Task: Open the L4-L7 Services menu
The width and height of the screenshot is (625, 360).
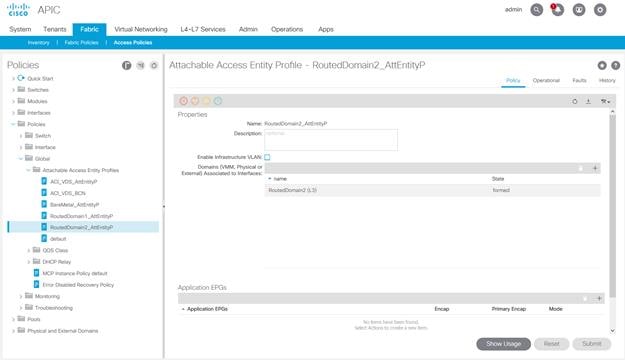Action: 203,29
